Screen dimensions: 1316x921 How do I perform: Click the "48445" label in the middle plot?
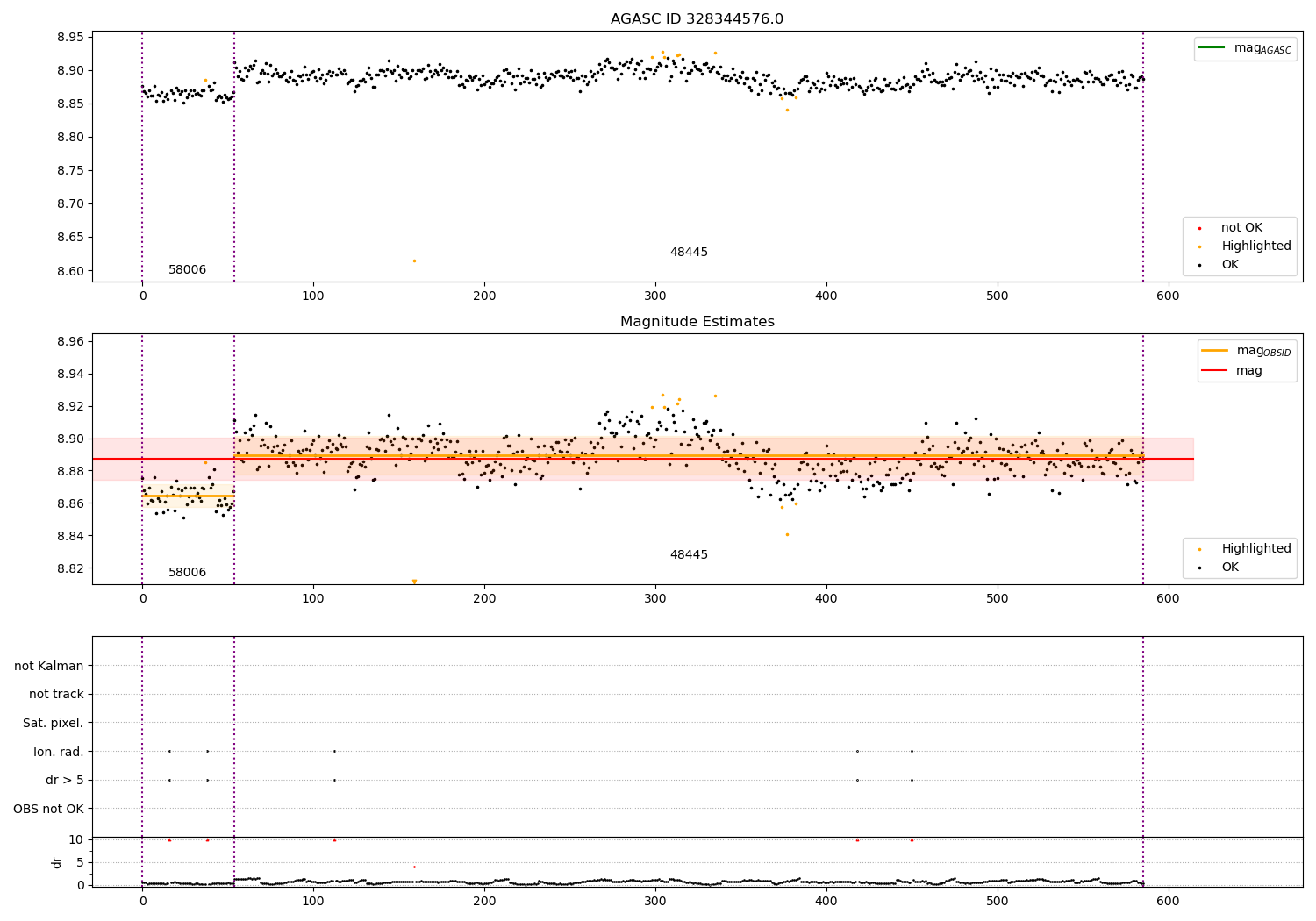pyautogui.click(x=689, y=555)
